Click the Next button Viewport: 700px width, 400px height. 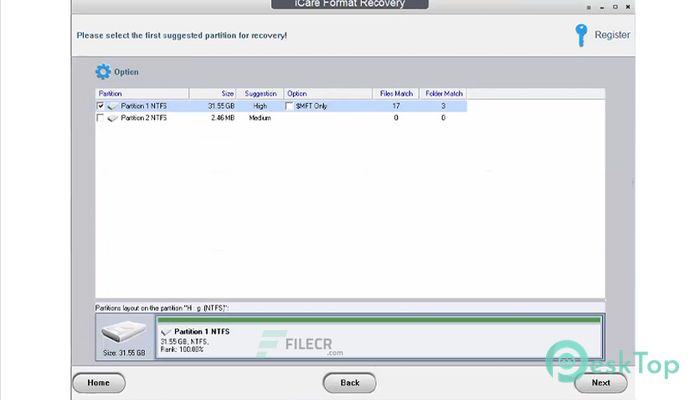point(600,383)
